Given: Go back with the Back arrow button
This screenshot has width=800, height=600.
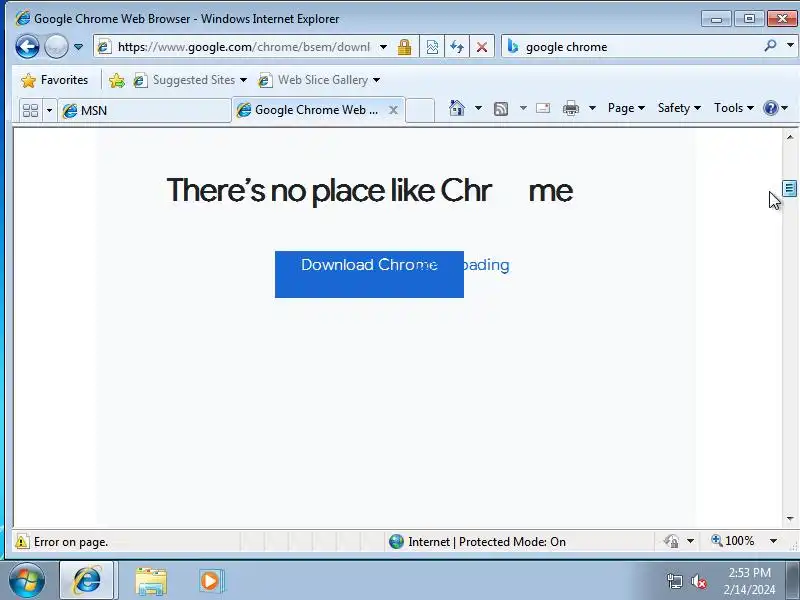Looking at the screenshot, I should 27,47.
